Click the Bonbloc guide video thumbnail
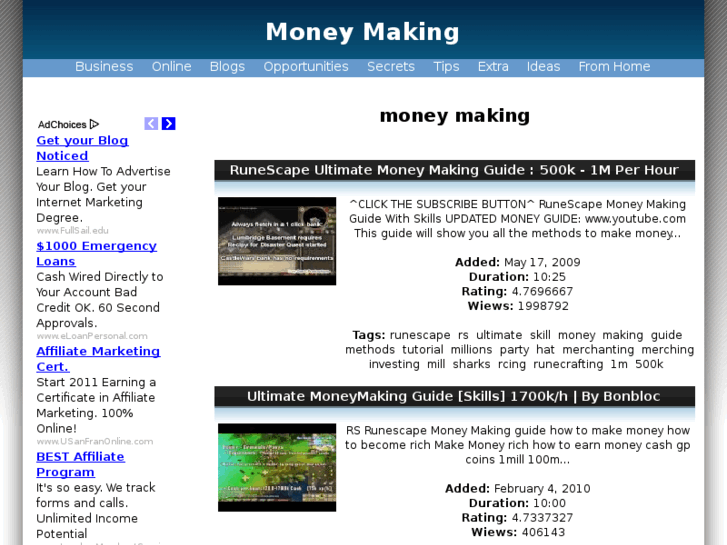The height and width of the screenshot is (545, 727). point(277,468)
